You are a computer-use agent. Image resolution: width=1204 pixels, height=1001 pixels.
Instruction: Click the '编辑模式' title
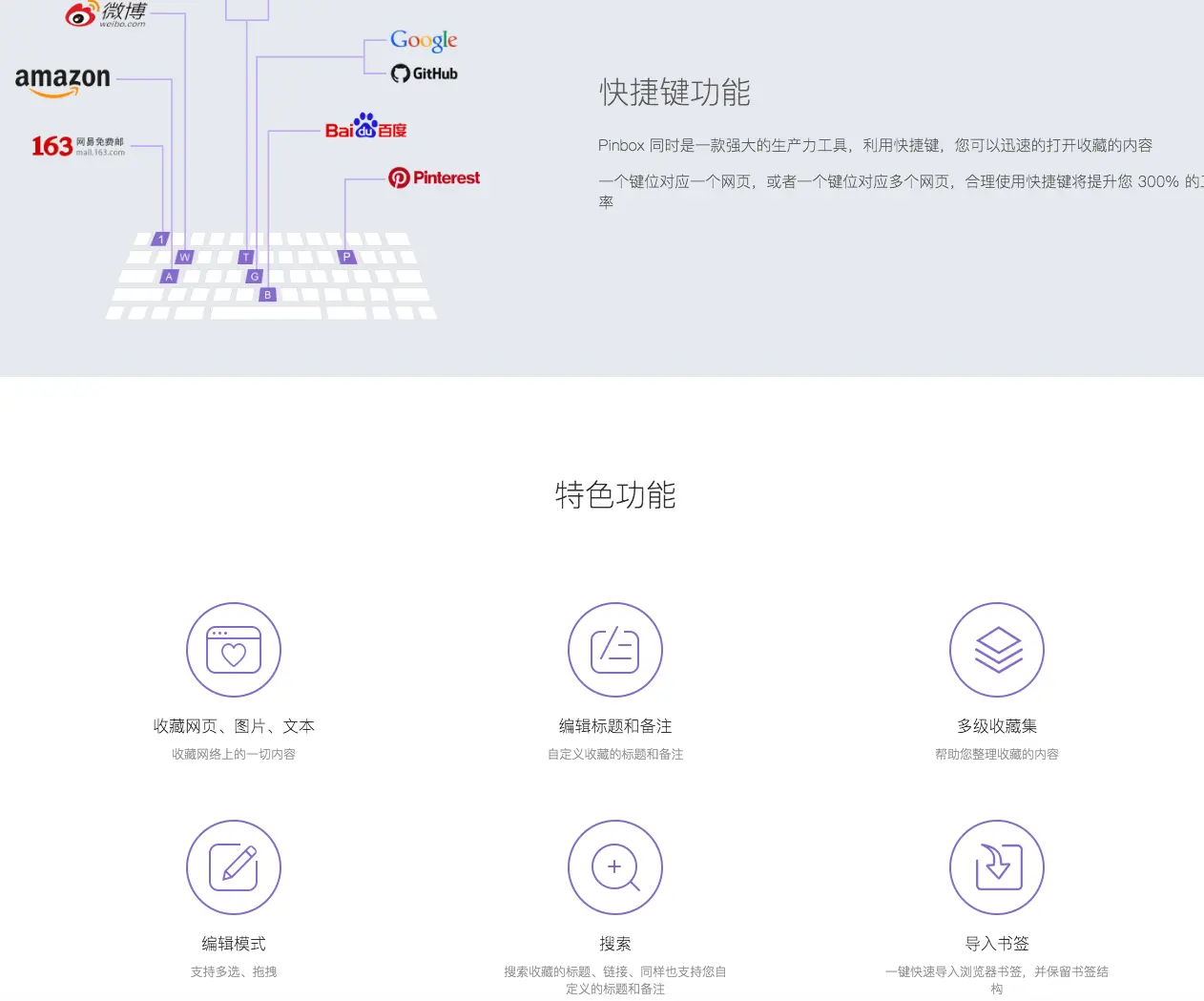[x=234, y=944]
